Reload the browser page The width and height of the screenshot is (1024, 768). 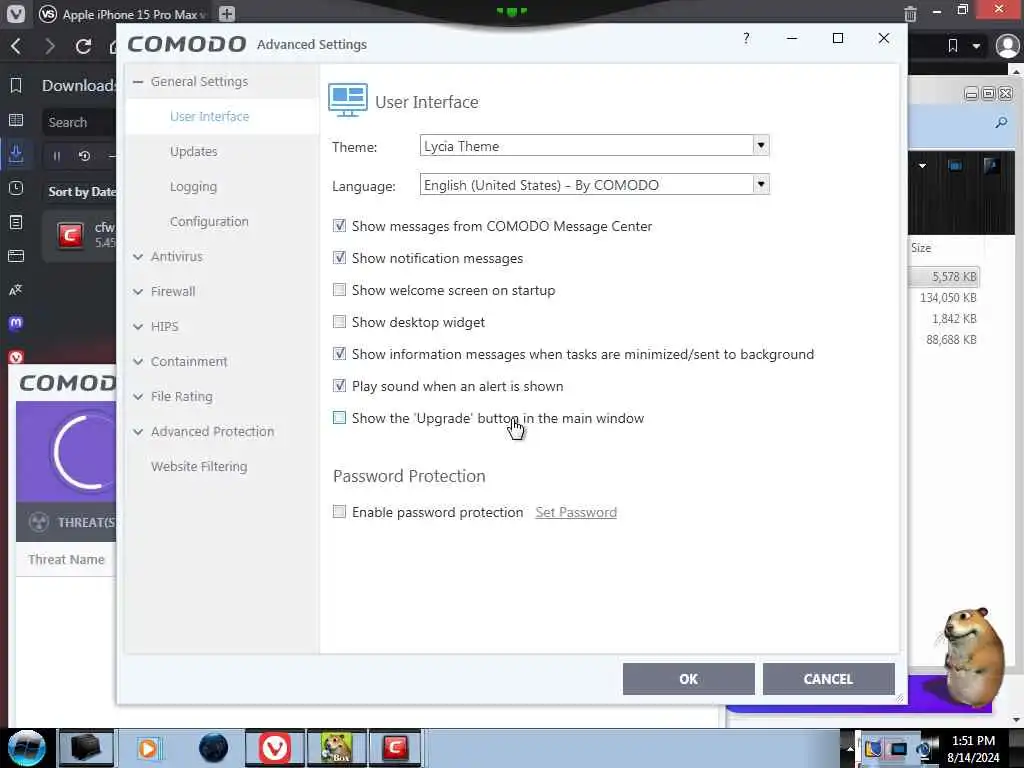pyautogui.click(x=83, y=46)
